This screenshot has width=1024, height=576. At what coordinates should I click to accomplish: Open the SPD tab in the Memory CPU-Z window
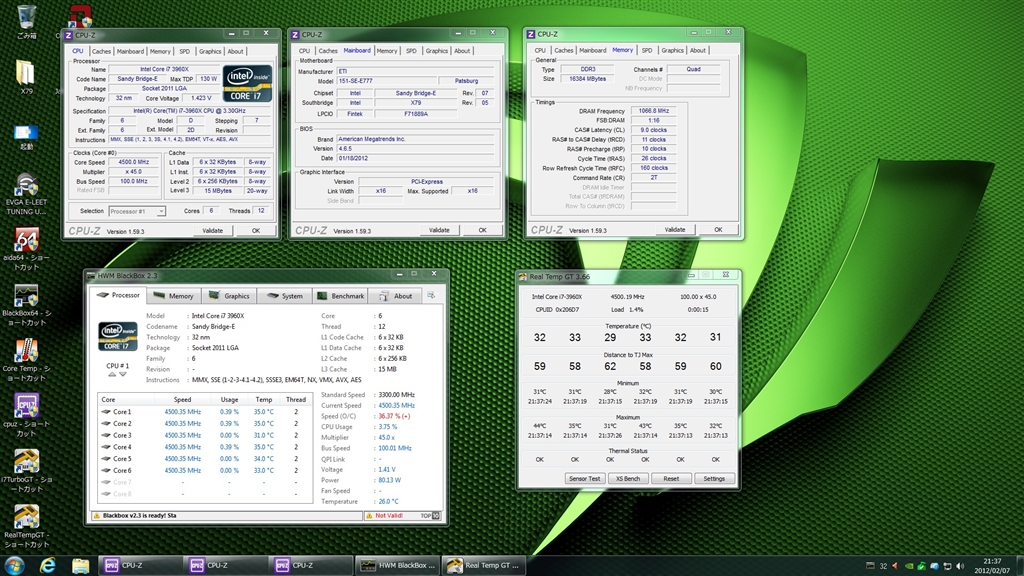pos(646,50)
